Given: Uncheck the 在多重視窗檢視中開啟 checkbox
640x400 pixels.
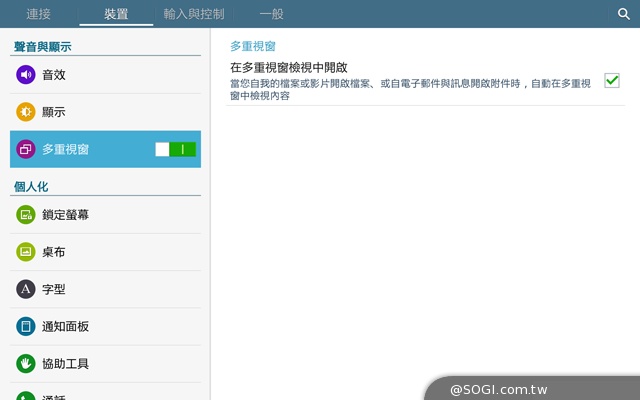Looking at the screenshot, I should pyautogui.click(x=612, y=81).
